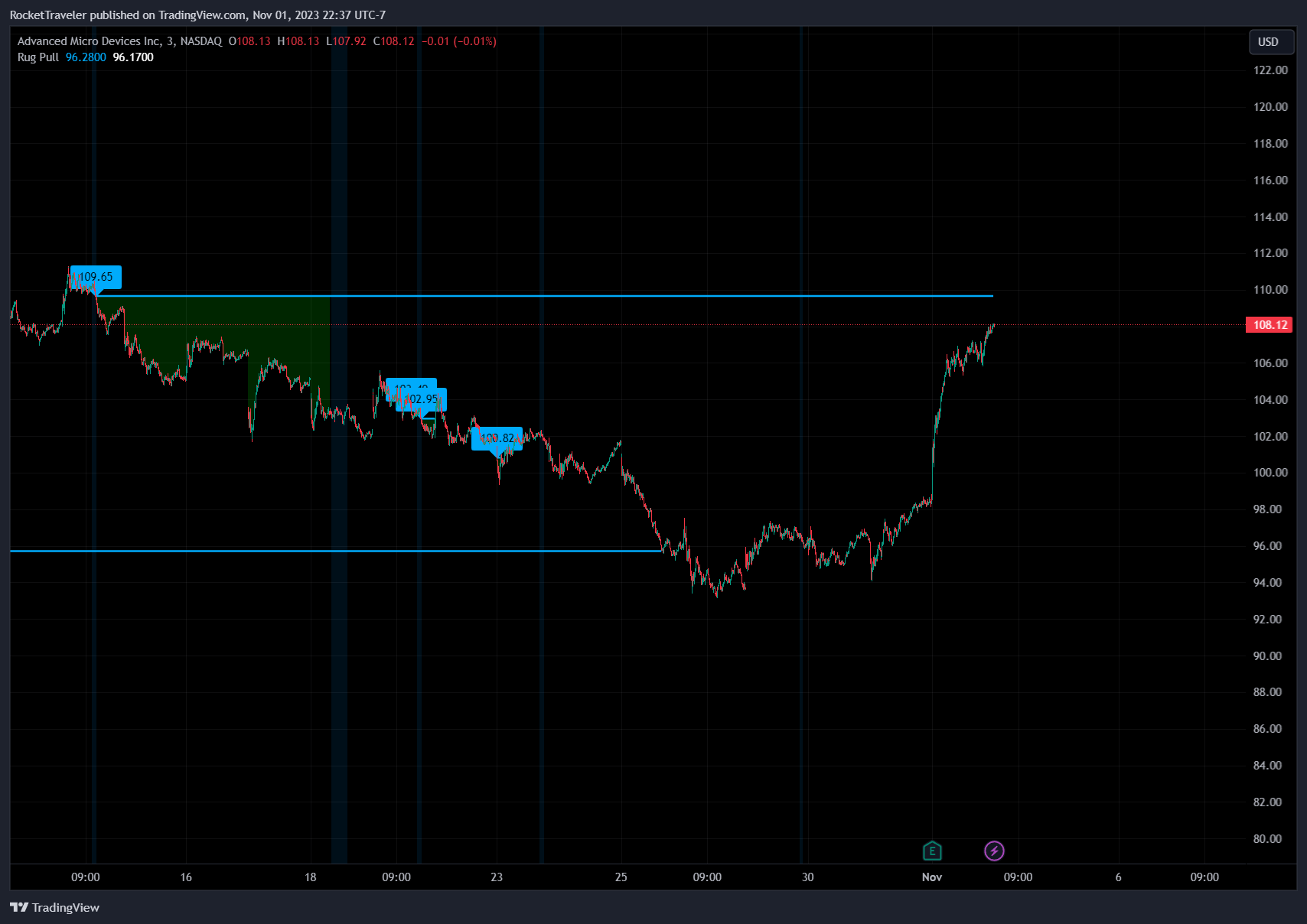Click the 18 date axis label

[310, 877]
